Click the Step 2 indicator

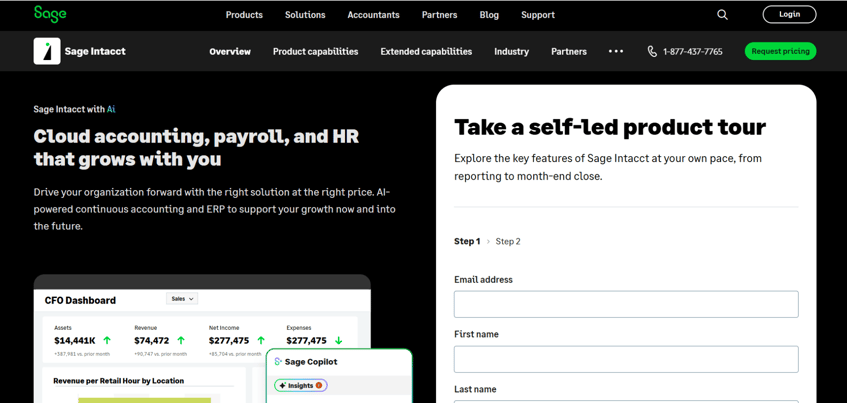[508, 241]
